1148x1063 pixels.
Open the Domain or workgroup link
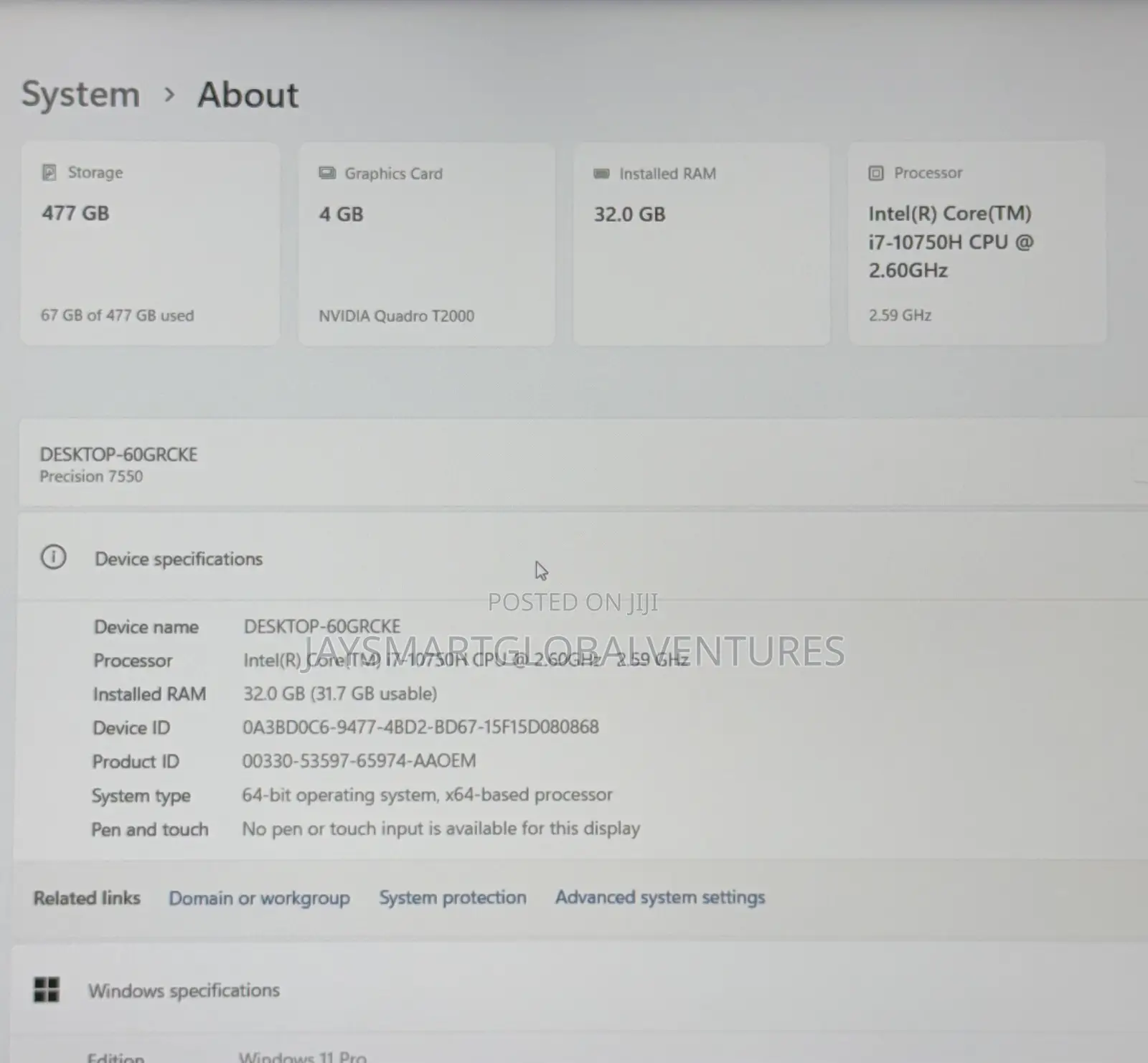[259, 898]
